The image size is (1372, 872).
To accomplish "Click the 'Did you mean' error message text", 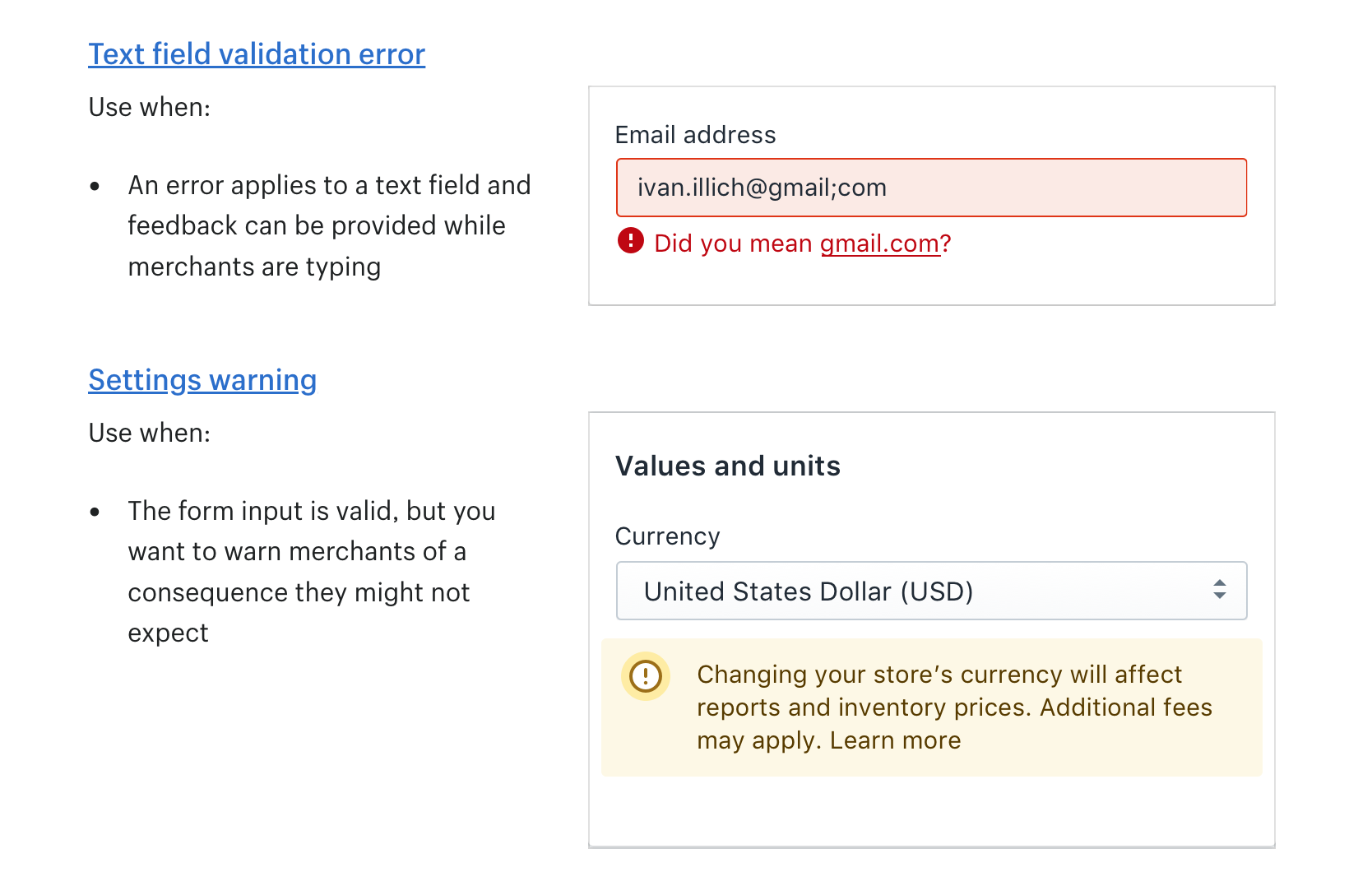I will [x=733, y=244].
